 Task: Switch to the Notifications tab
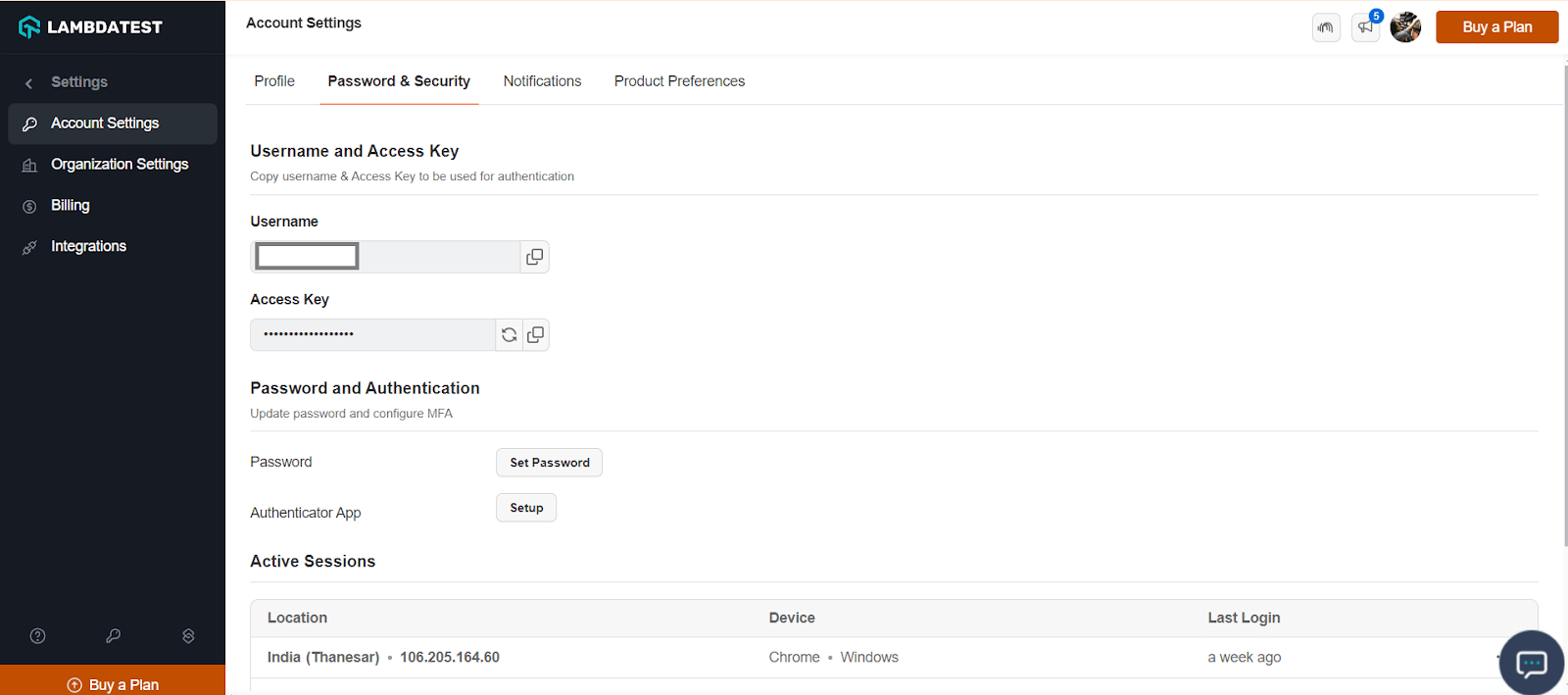click(x=542, y=81)
